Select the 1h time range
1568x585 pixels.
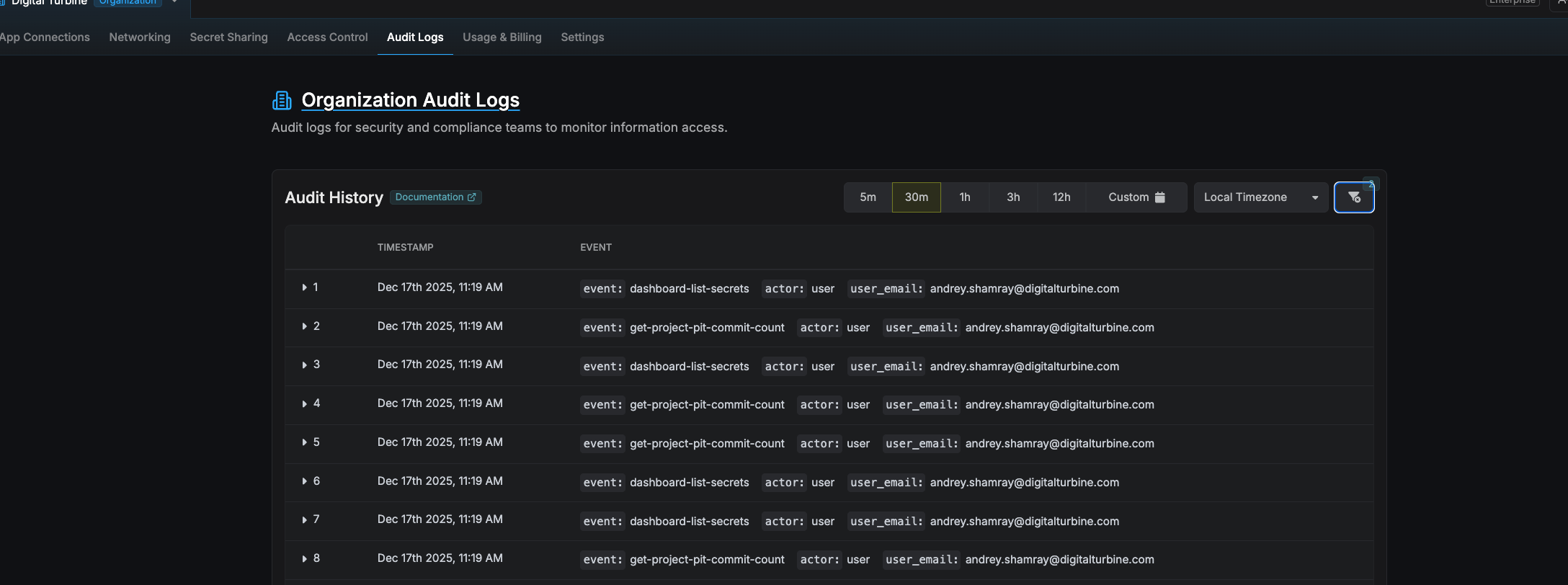pyautogui.click(x=964, y=197)
